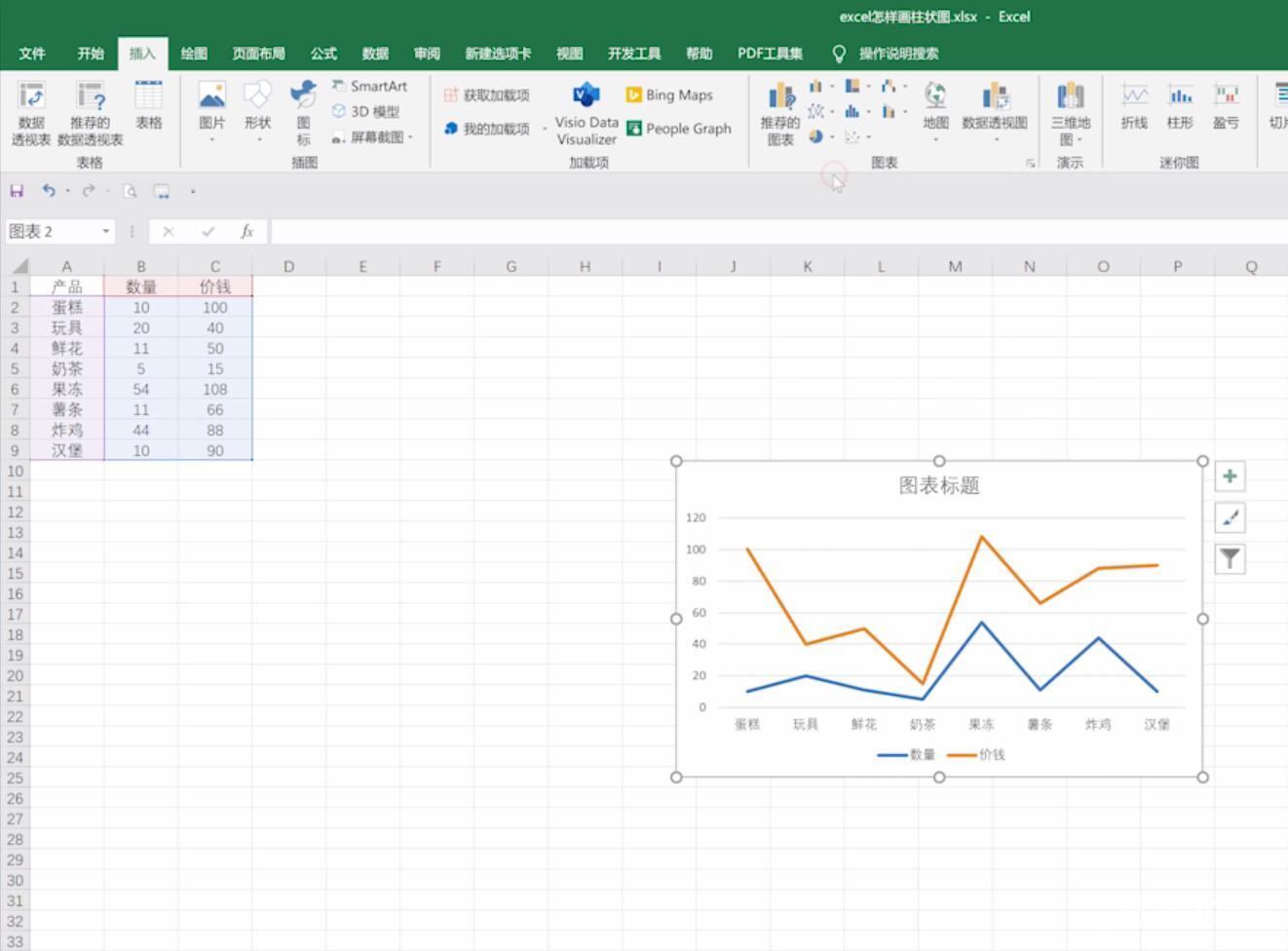Switch to the 页面布局 (Page Layout) tab
The height and width of the screenshot is (951, 1288).
[x=258, y=54]
